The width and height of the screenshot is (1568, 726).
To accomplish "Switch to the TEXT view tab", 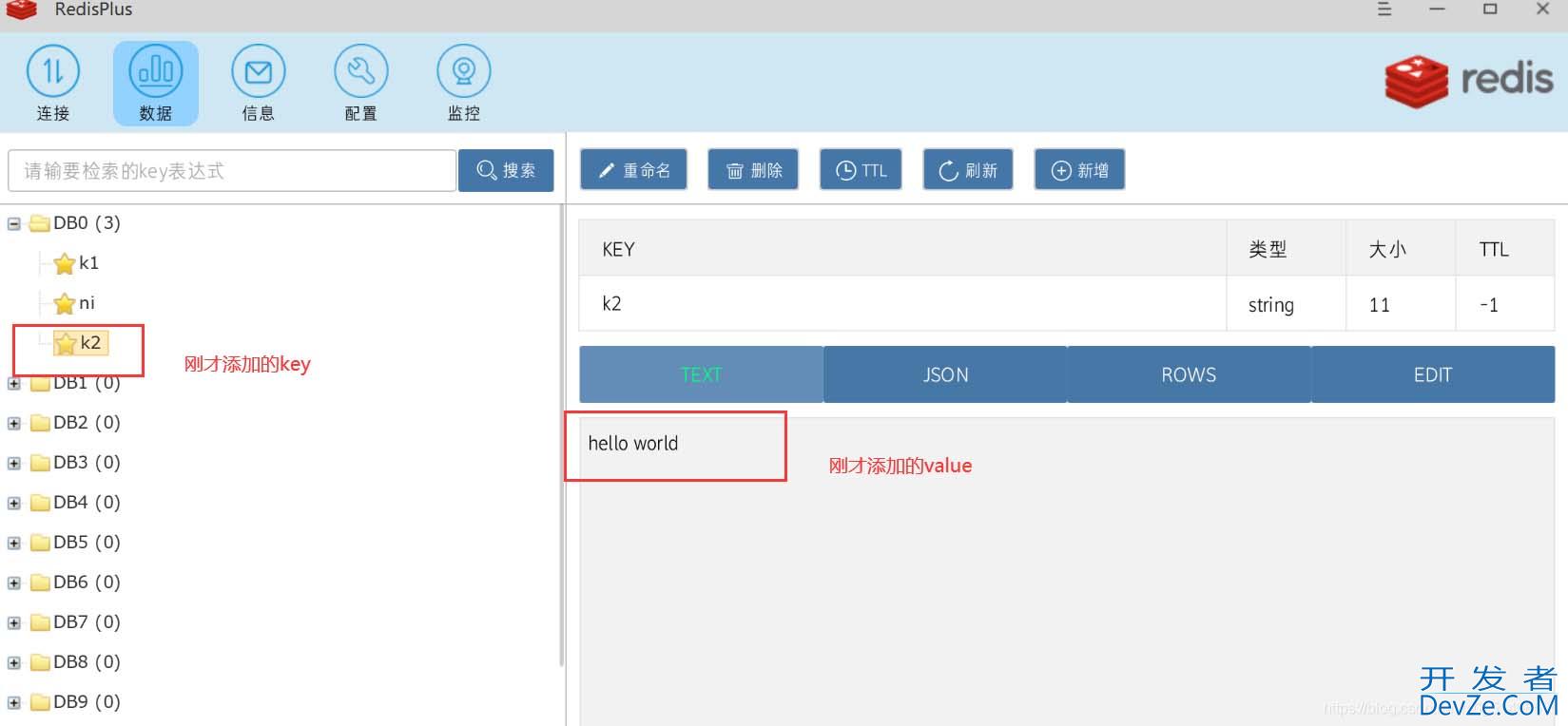I will pyautogui.click(x=701, y=374).
